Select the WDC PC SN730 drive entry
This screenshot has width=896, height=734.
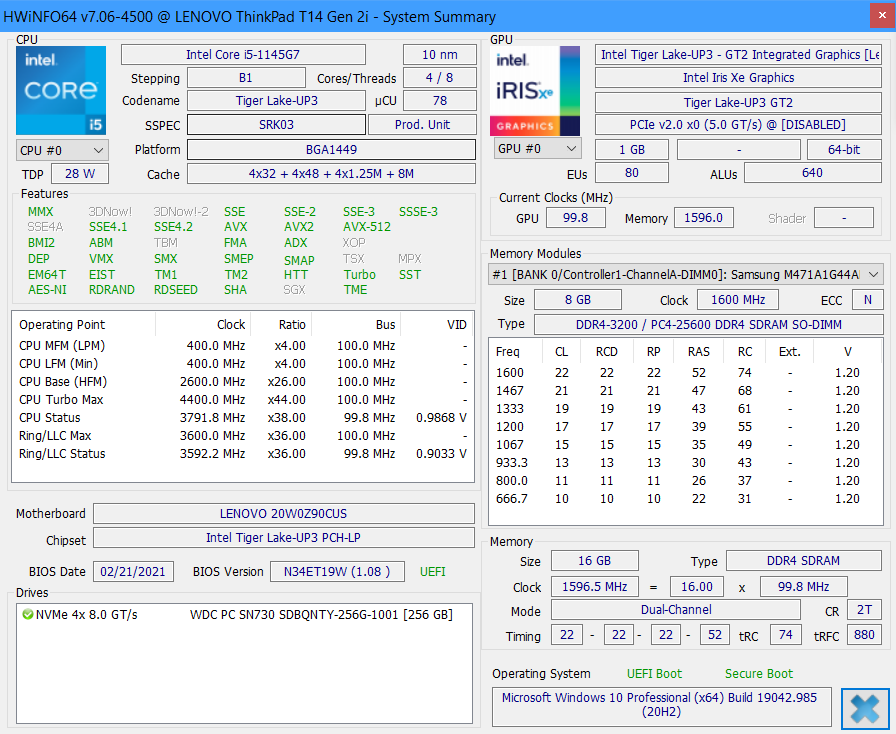[320, 614]
